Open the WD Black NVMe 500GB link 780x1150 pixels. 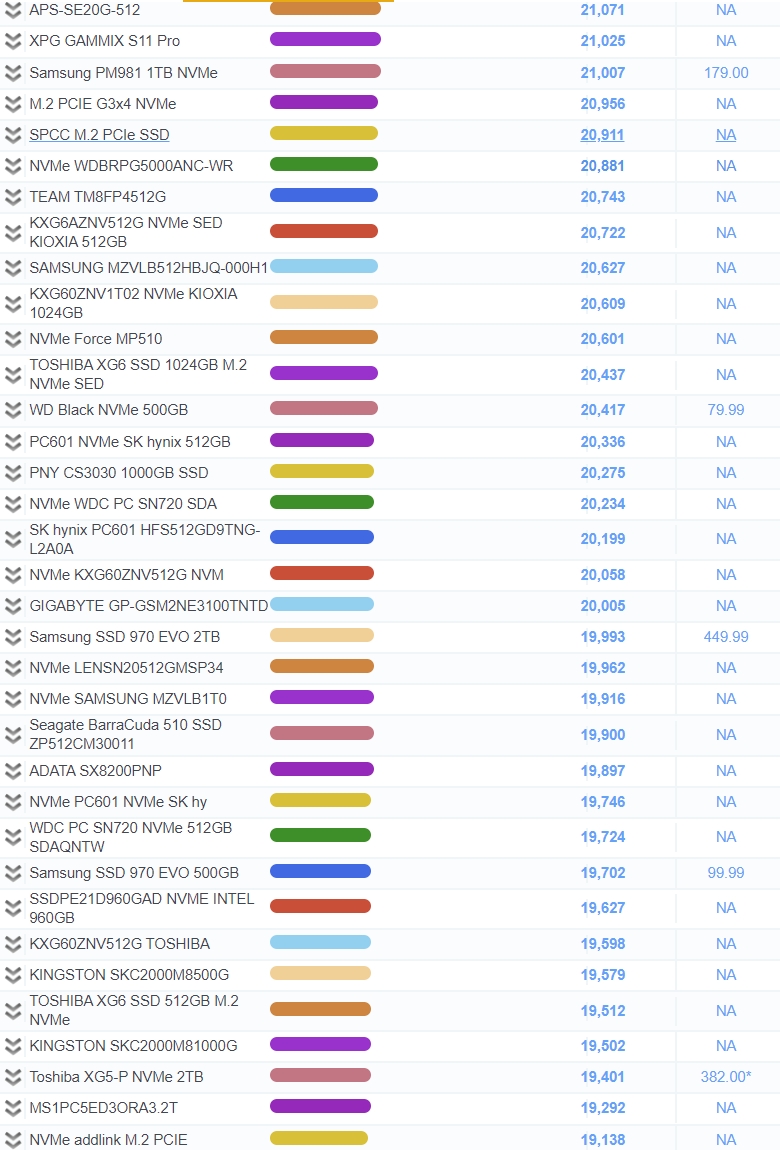tap(108, 410)
